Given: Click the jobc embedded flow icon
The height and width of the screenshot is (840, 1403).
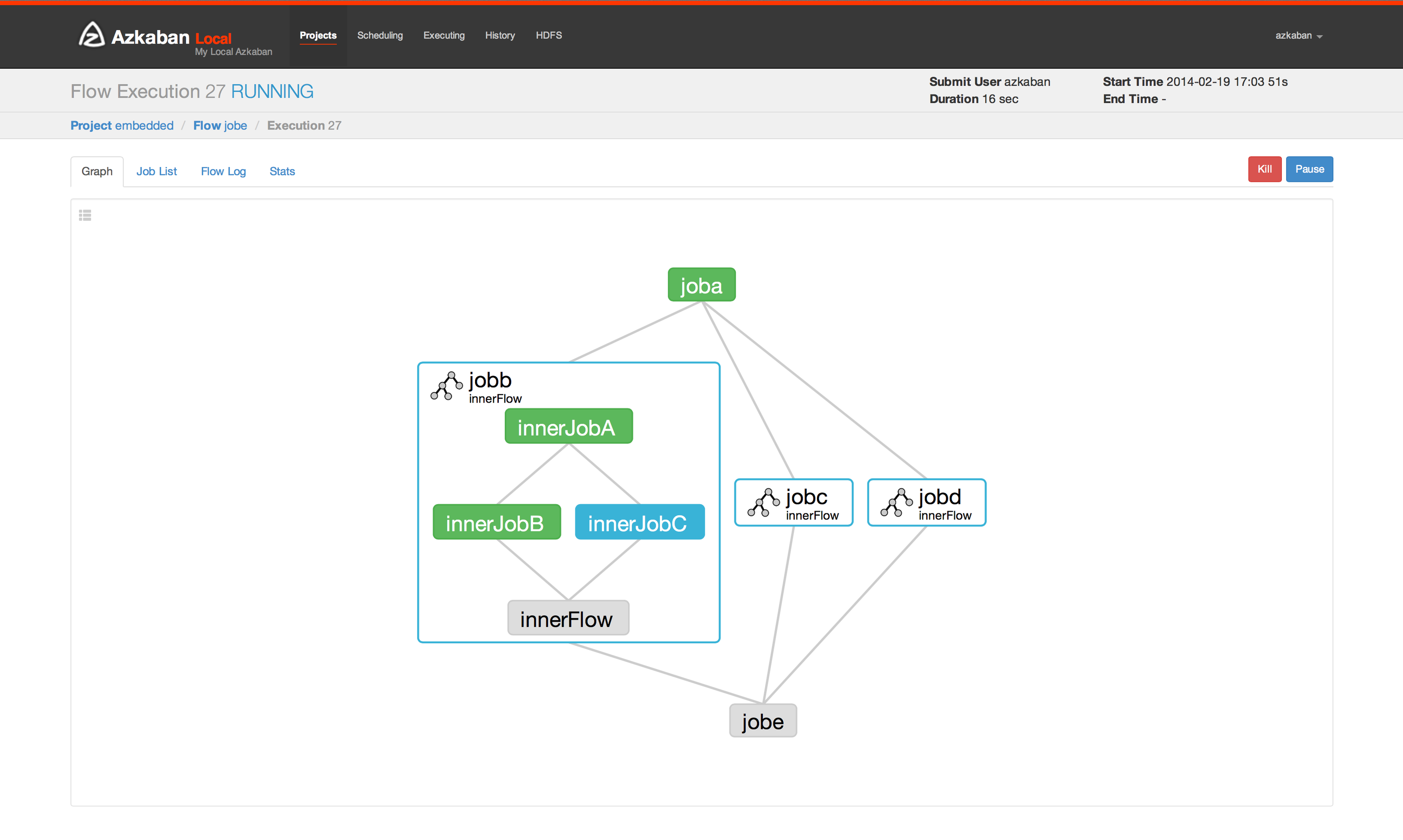Looking at the screenshot, I should (x=763, y=503).
